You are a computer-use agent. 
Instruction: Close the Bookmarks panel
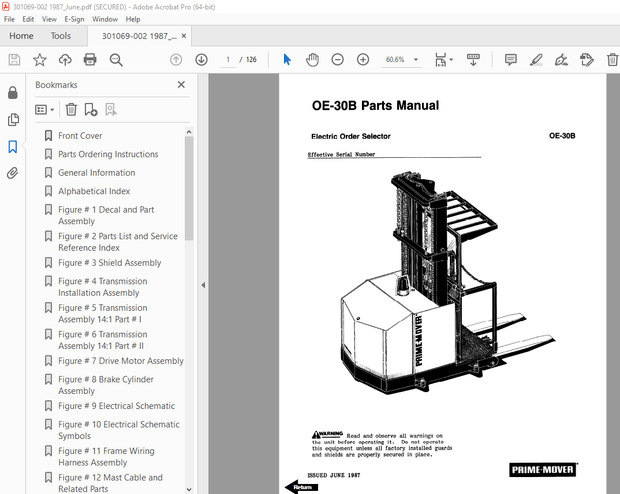tap(181, 85)
